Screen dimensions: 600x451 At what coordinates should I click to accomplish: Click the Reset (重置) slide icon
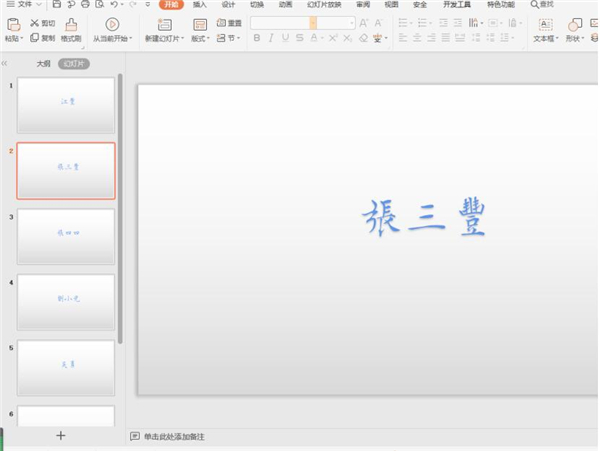pyautogui.click(x=228, y=22)
